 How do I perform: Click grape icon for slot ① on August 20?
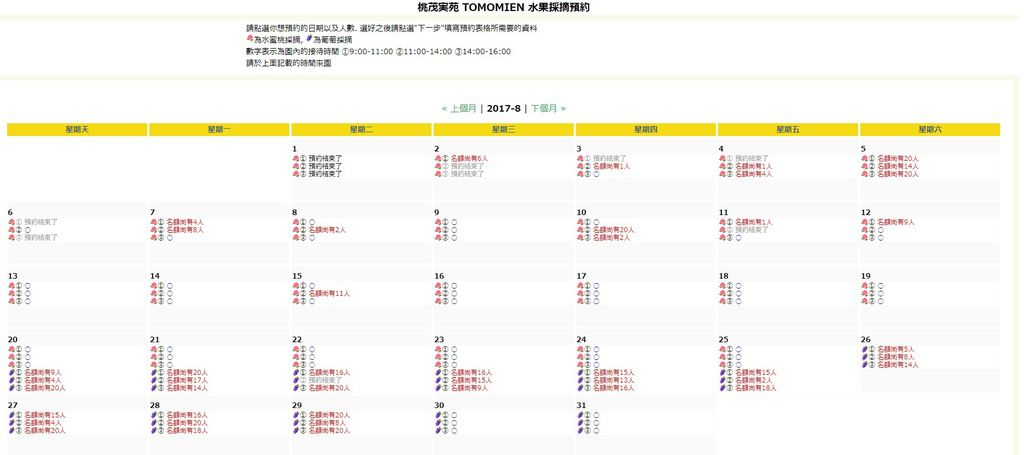tap(11, 373)
